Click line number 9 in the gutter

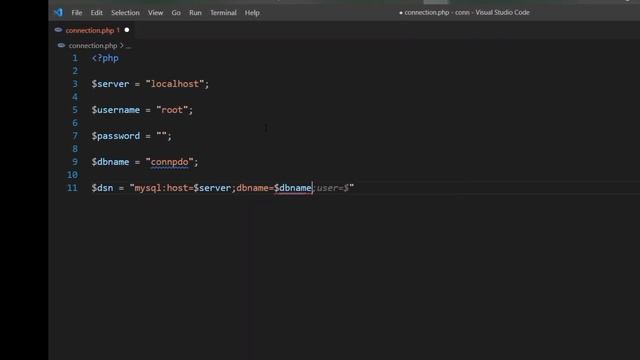click(75, 162)
